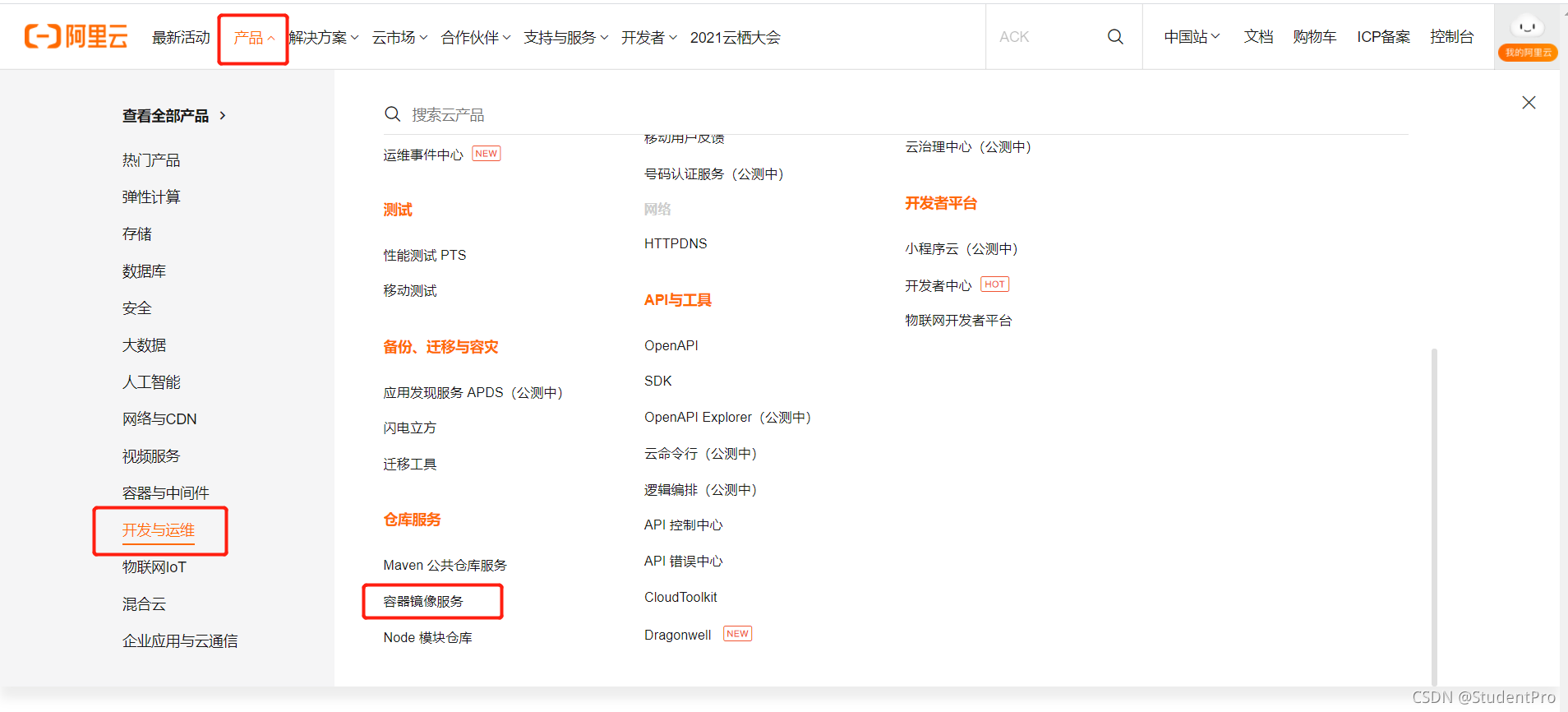Open 迁移工具
The height and width of the screenshot is (712, 1568).
tap(410, 465)
